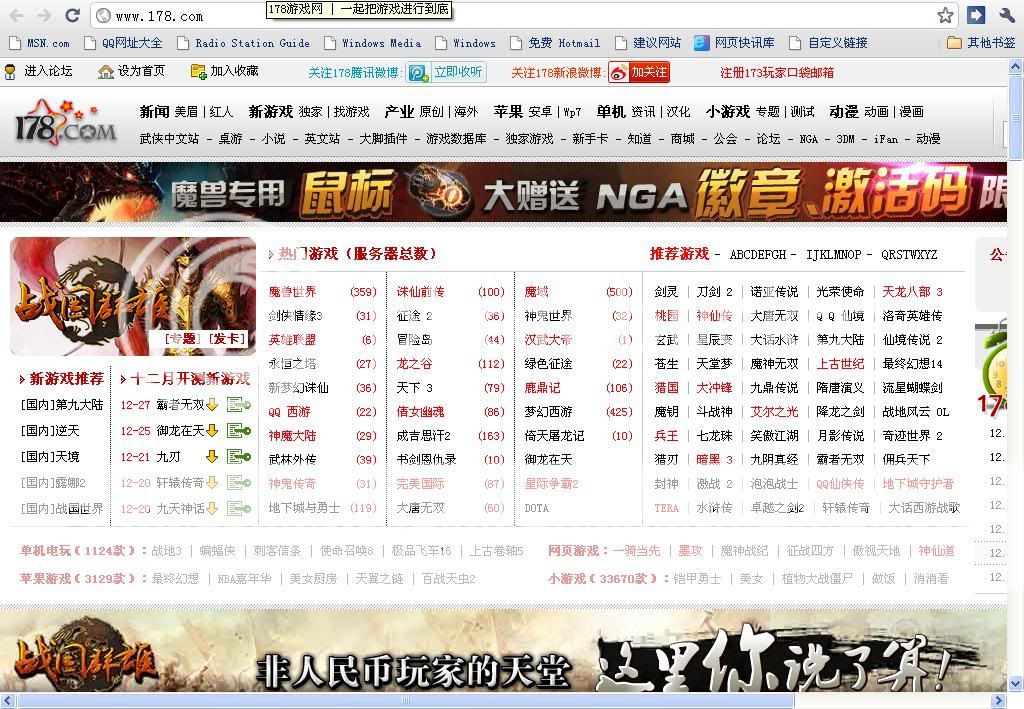Image resolution: width=1024 pixels, height=709 pixels.
Task: Open the 其他书签 bookmarks folder
Action: click(x=982, y=43)
